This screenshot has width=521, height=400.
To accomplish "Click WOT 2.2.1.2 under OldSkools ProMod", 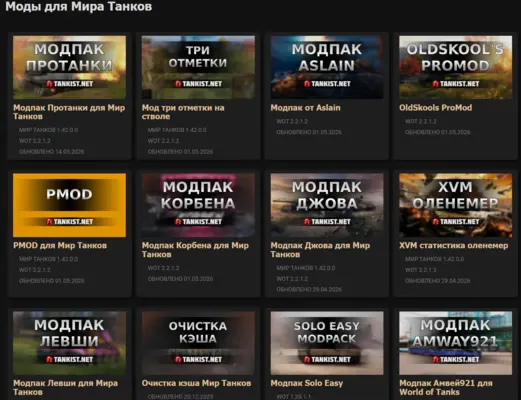I will tap(421, 121).
